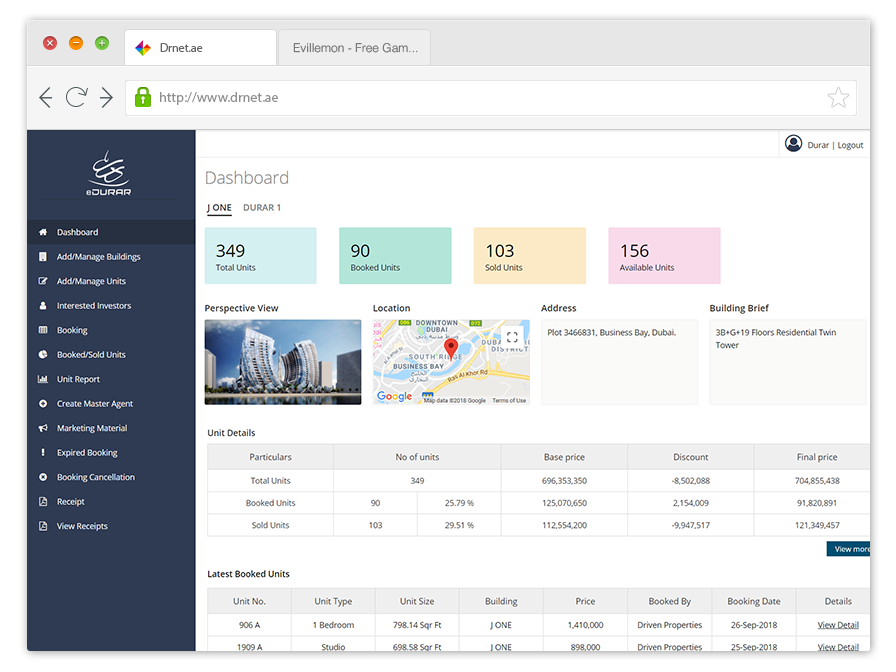The width and height of the screenshot is (896, 672).
Task: Click the user profile avatar icon
Action: pos(794,144)
